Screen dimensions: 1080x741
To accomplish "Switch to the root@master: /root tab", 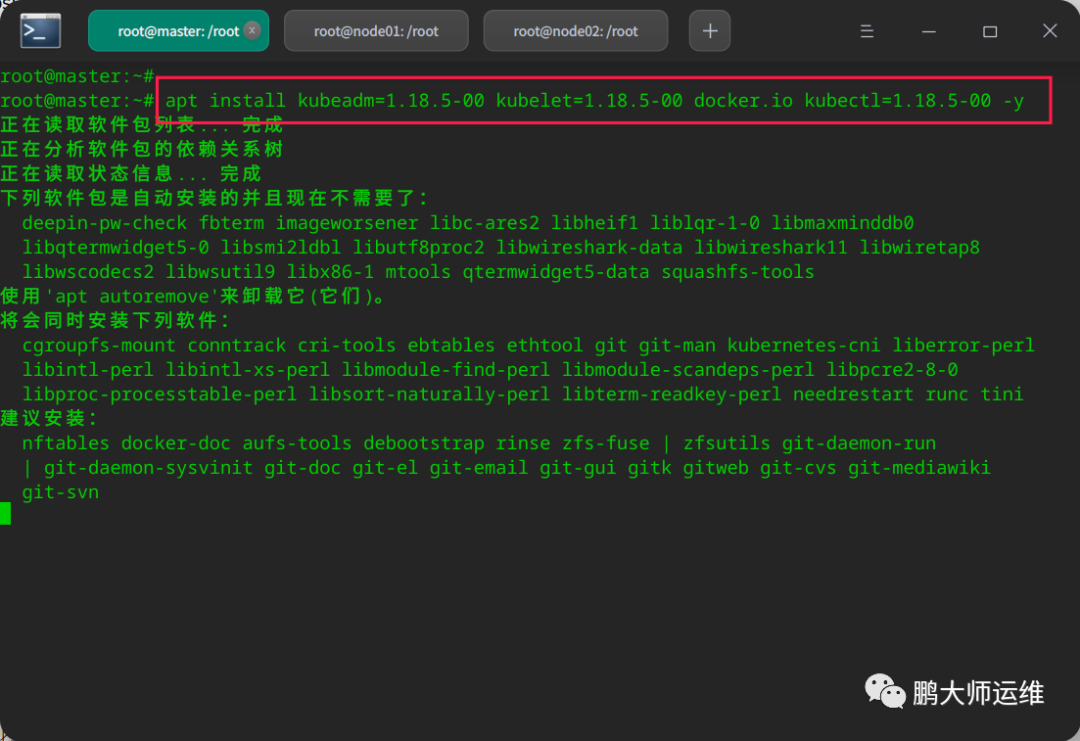I will 178,31.
